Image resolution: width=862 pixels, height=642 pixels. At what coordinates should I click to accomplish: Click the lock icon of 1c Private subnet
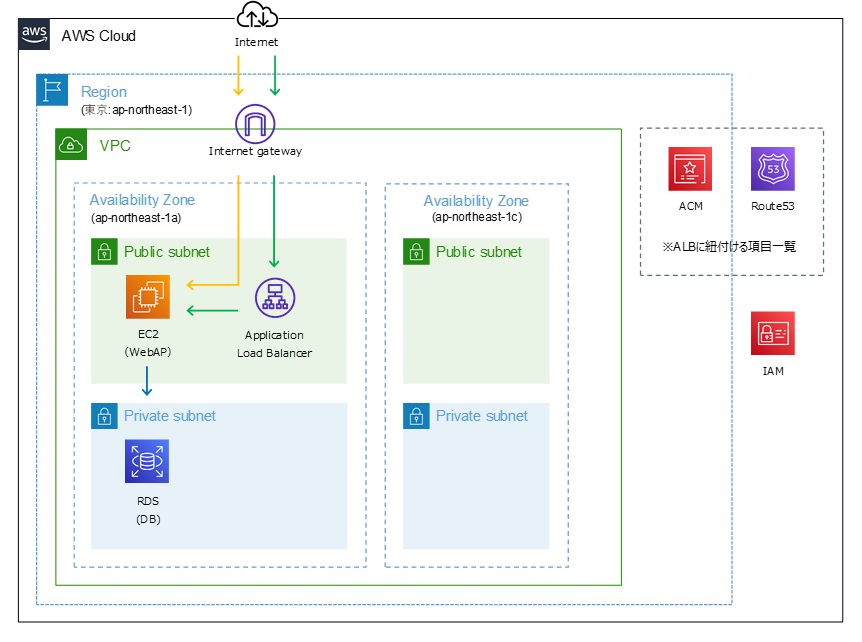[416, 416]
